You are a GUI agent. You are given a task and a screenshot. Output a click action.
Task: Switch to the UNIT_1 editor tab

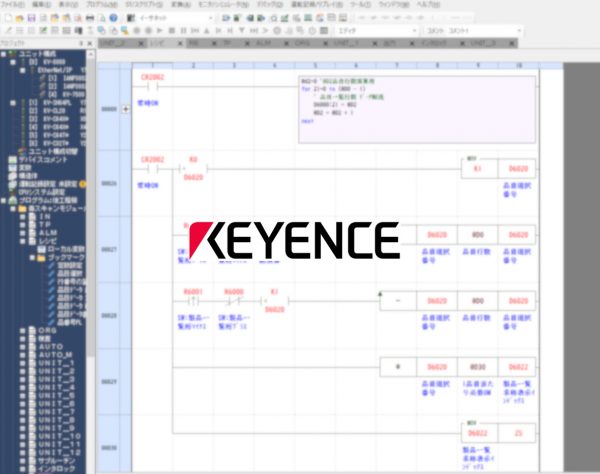click(346, 44)
